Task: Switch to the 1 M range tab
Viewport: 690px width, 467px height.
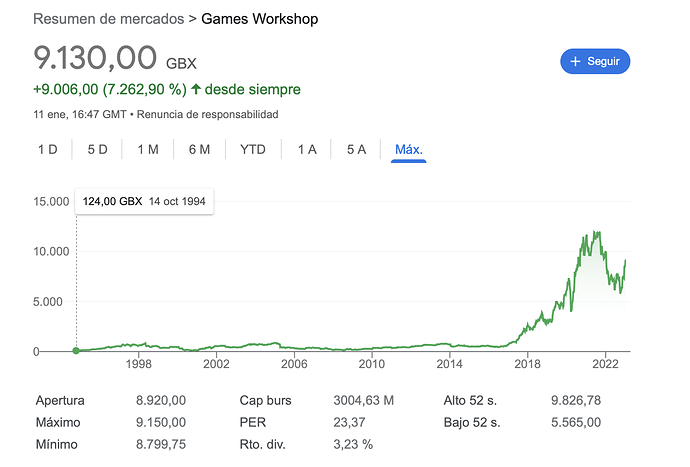Action: tap(148, 150)
